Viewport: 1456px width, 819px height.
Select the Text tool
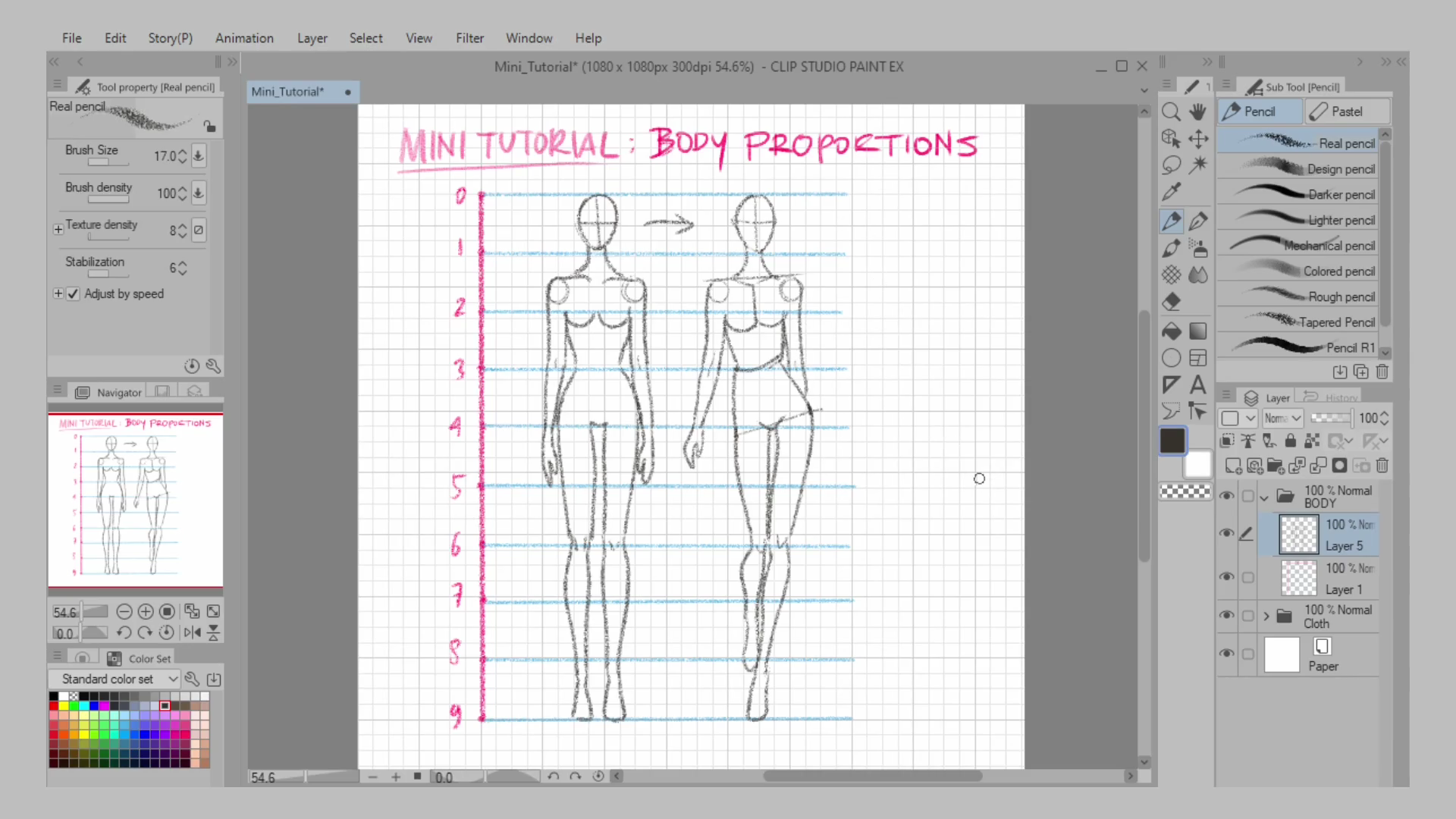click(1198, 385)
